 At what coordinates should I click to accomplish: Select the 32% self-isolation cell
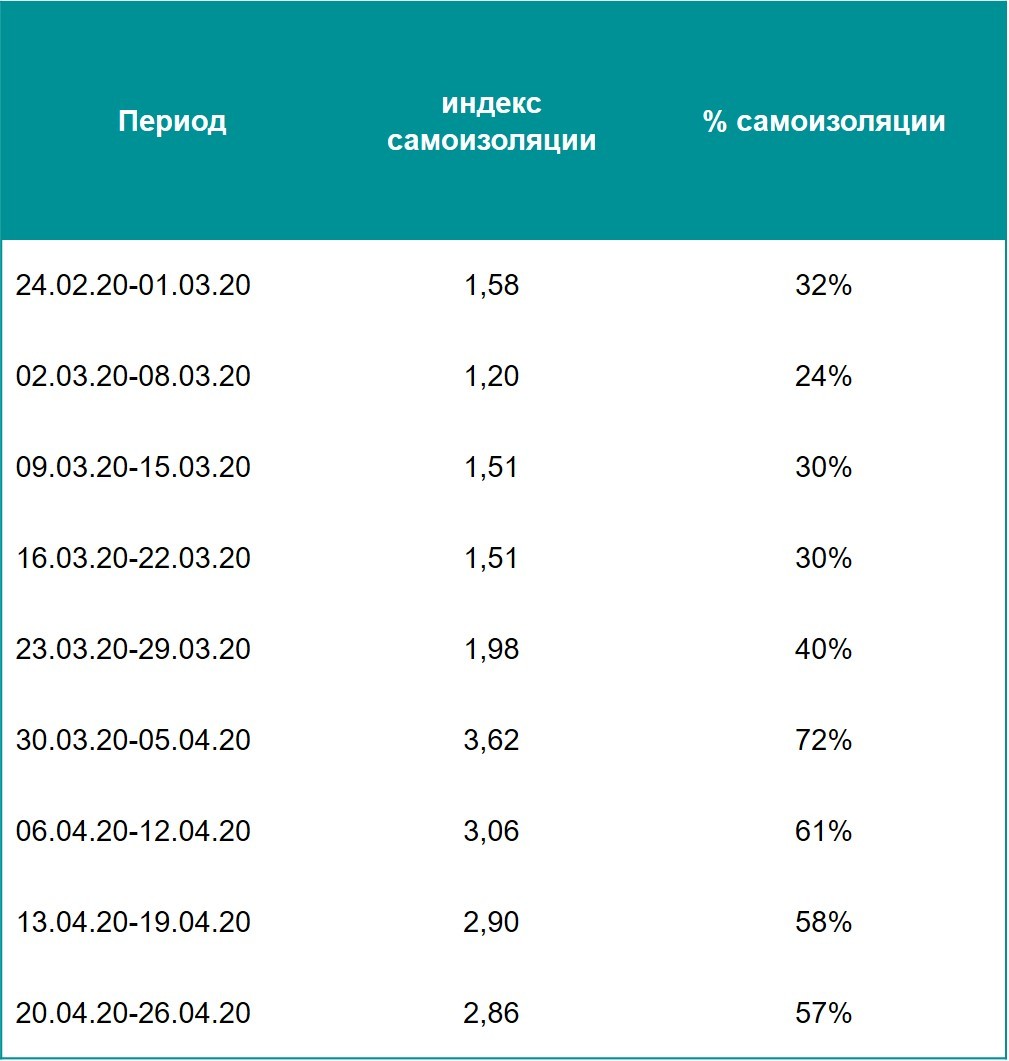(x=824, y=285)
